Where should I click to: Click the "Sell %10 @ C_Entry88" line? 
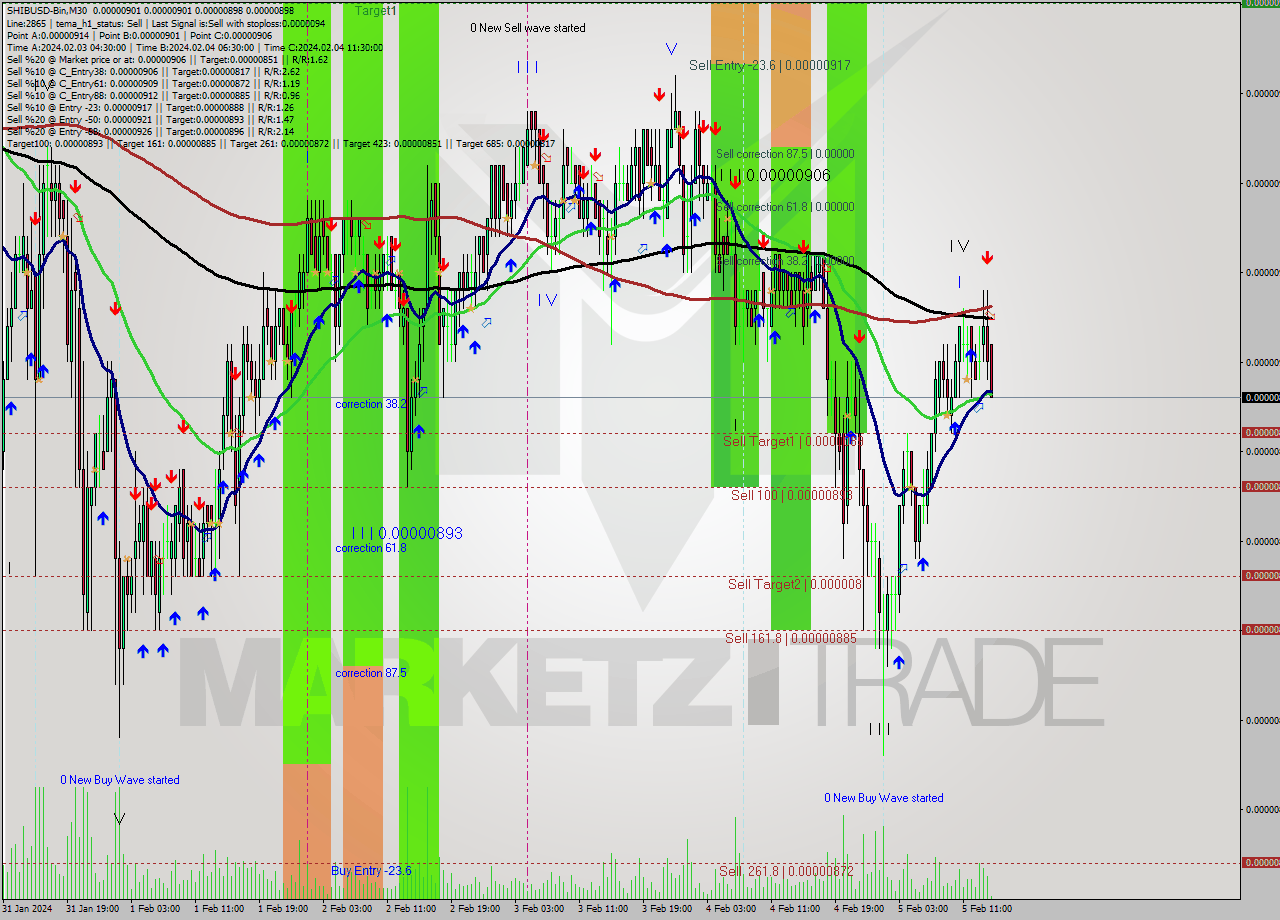pos(153,95)
